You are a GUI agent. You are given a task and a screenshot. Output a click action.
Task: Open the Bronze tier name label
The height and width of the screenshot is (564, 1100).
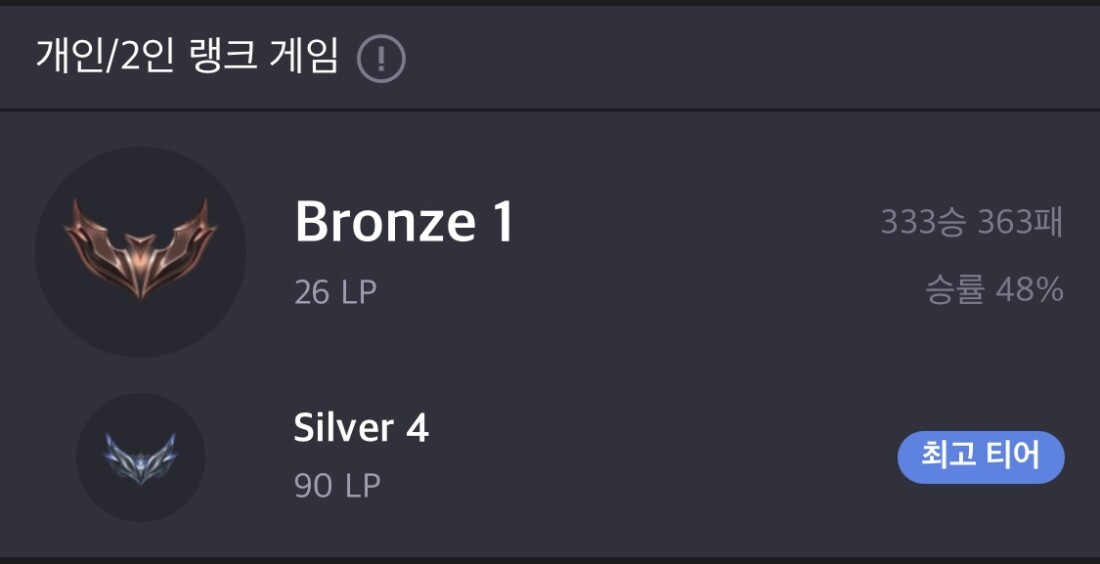(x=385, y=222)
